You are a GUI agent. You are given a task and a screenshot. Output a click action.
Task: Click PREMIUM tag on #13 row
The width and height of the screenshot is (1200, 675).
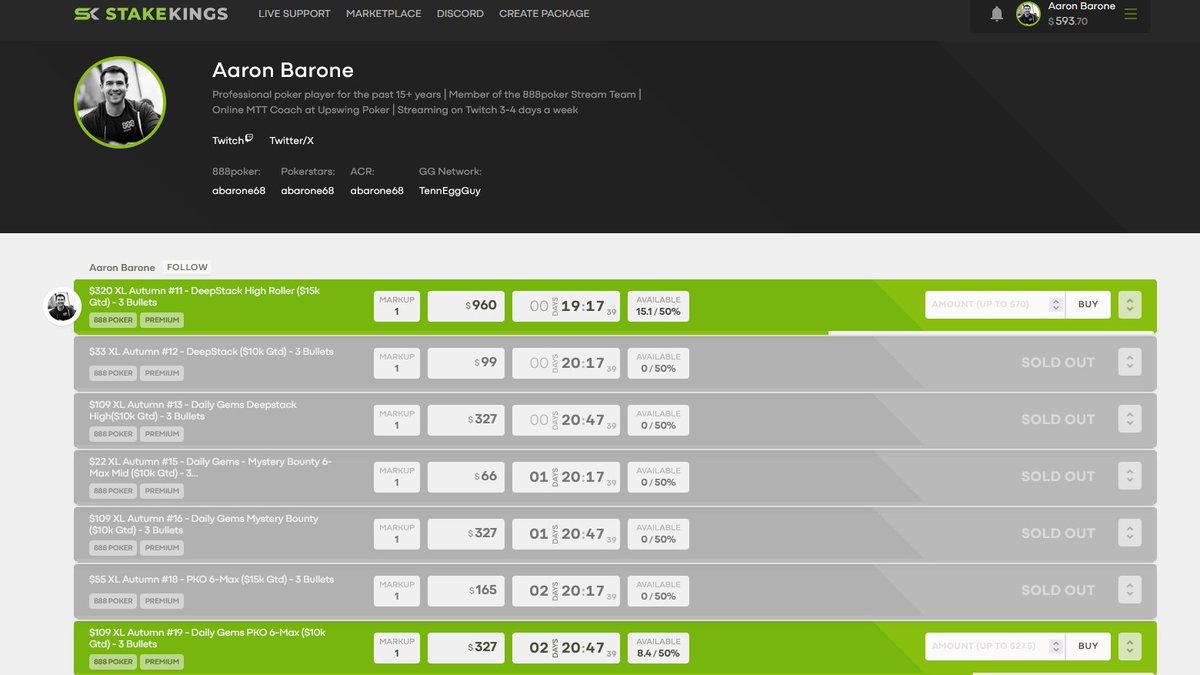click(162, 434)
